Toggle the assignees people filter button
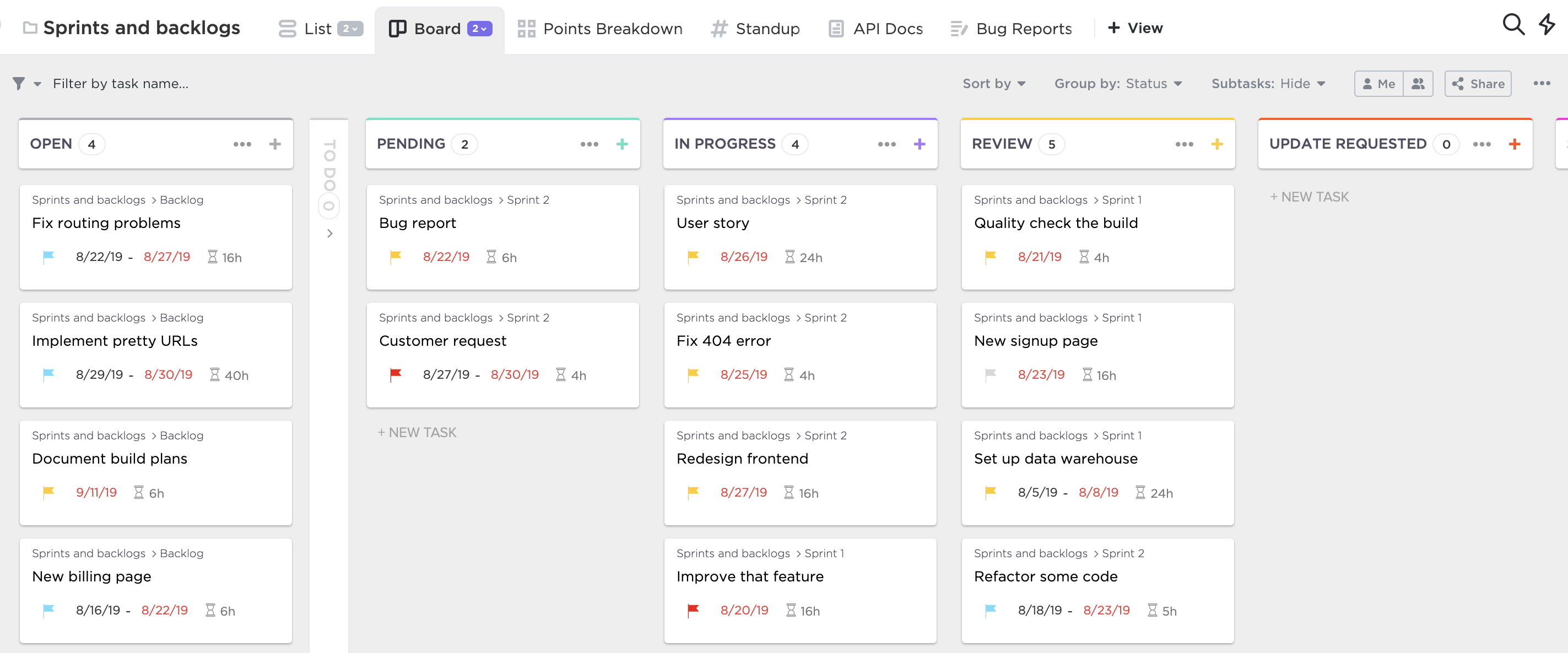Viewport: 1568px width, 653px height. click(1418, 84)
